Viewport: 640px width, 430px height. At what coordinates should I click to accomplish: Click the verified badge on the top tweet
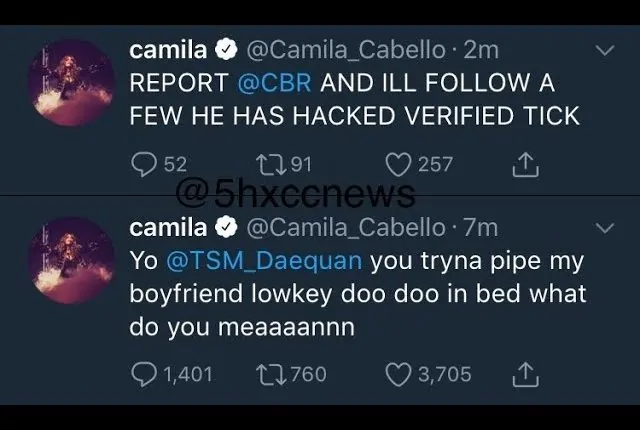[x=228, y=49]
